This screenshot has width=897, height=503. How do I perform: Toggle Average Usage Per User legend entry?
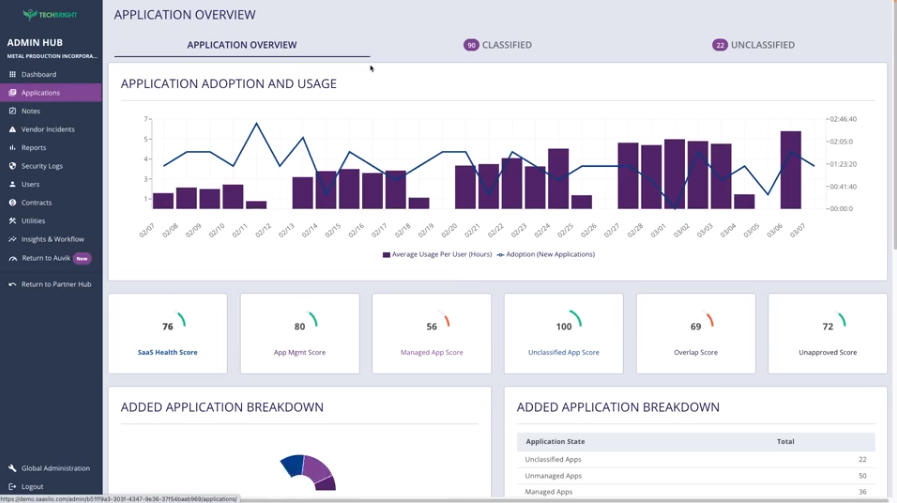tap(437, 255)
